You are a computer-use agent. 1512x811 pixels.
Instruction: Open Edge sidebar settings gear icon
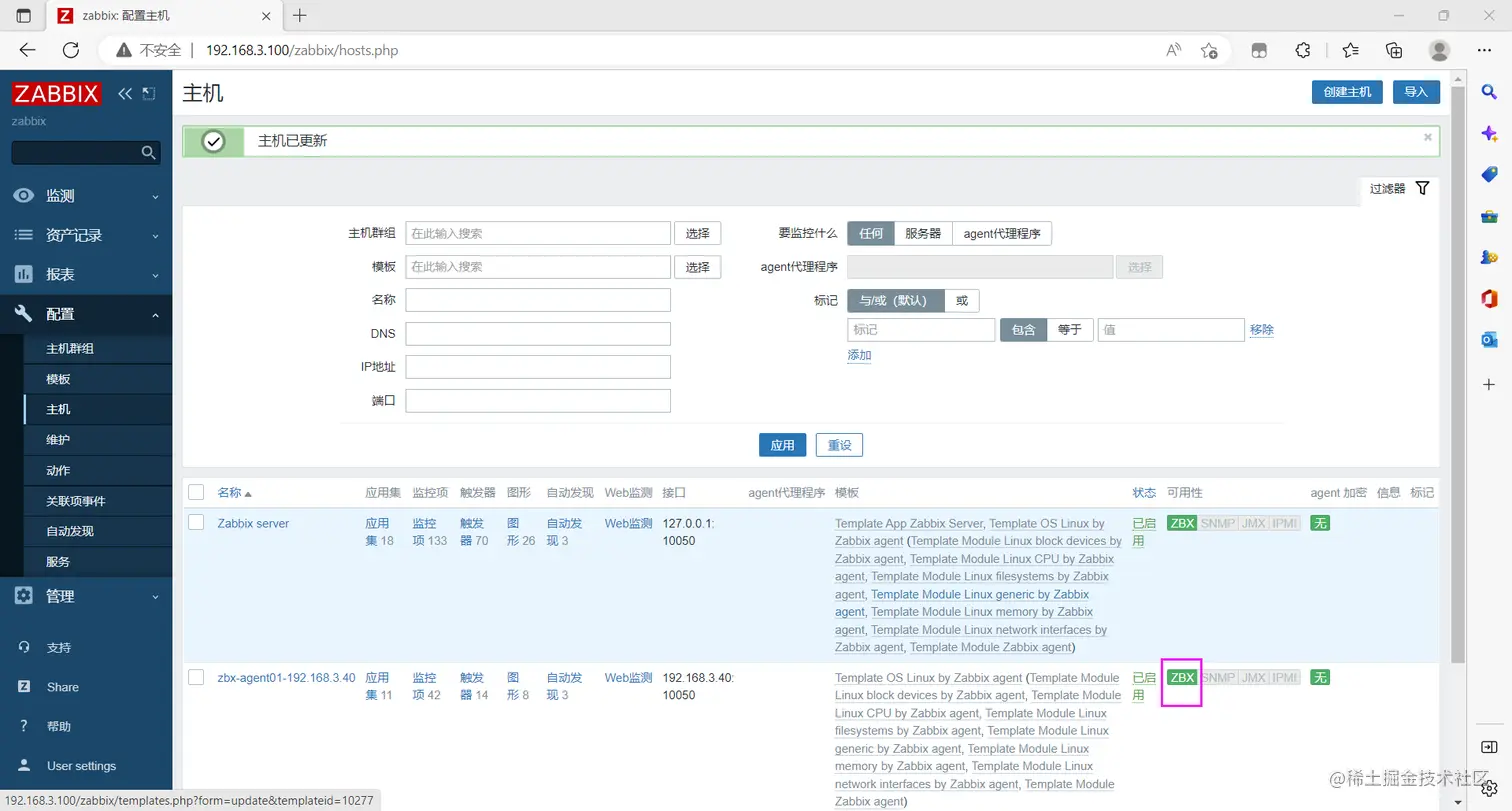[x=1489, y=788]
